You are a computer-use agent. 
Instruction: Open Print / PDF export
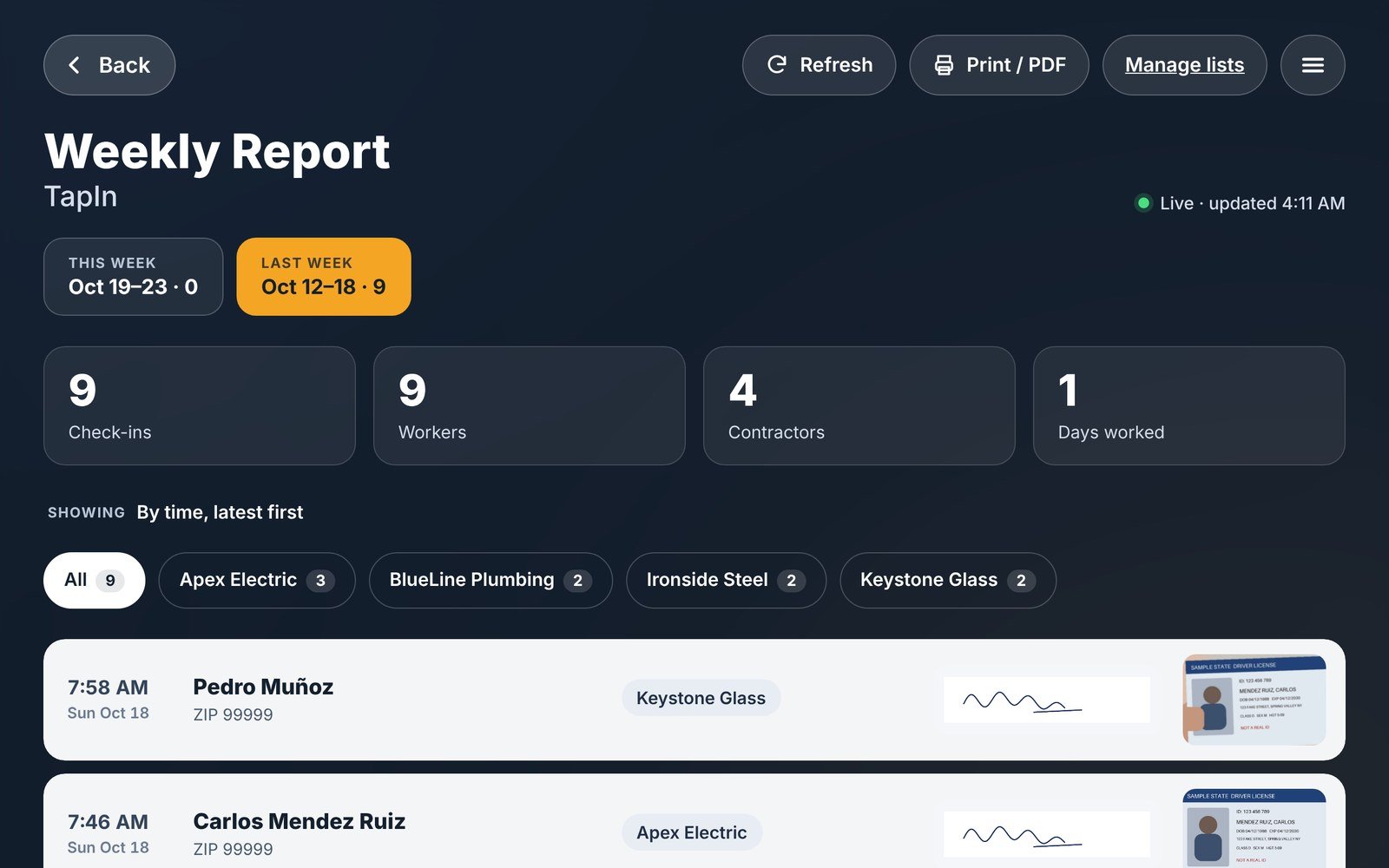coord(999,65)
